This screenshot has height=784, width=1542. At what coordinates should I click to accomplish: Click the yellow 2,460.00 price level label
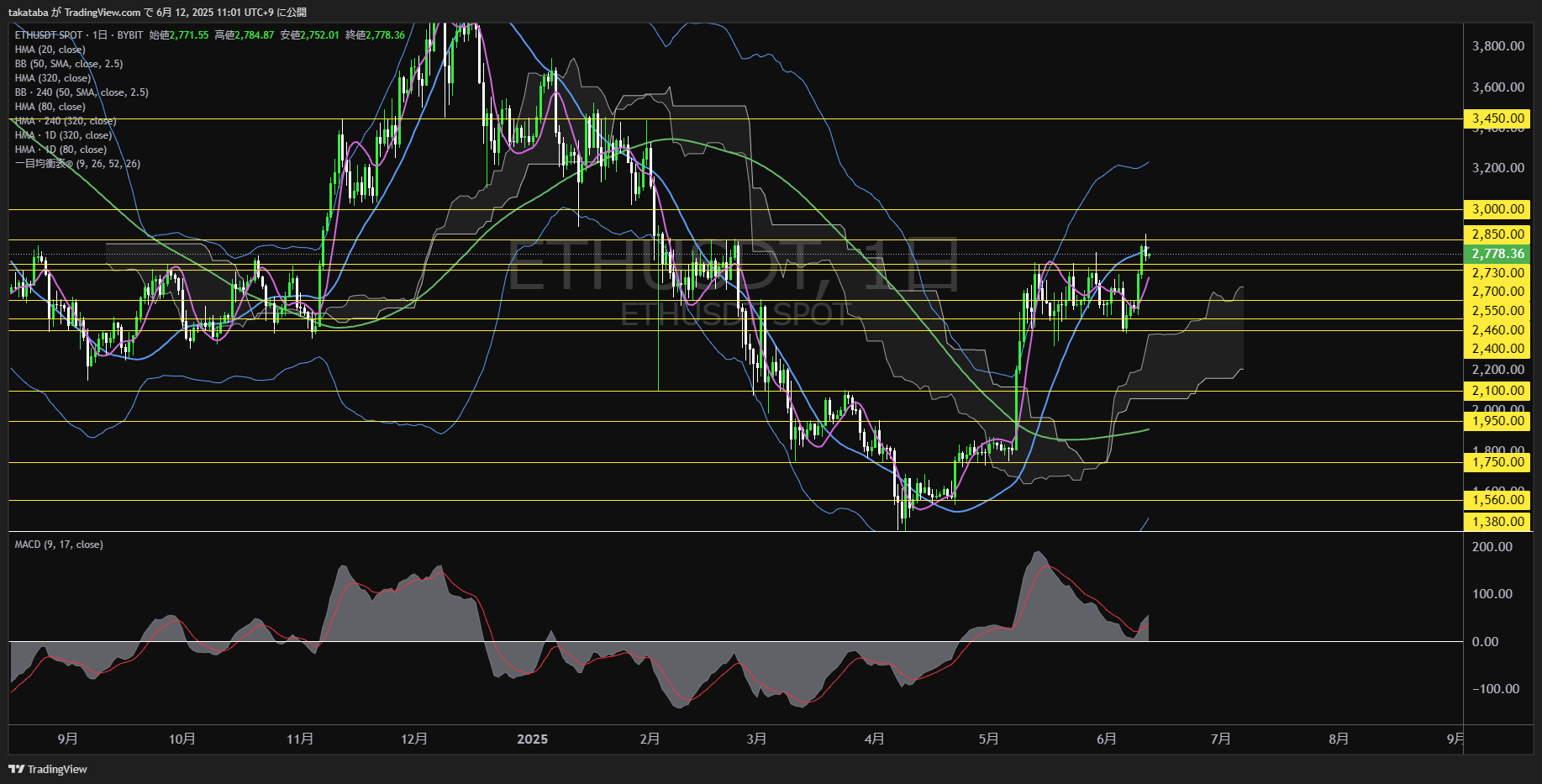tap(1498, 330)
